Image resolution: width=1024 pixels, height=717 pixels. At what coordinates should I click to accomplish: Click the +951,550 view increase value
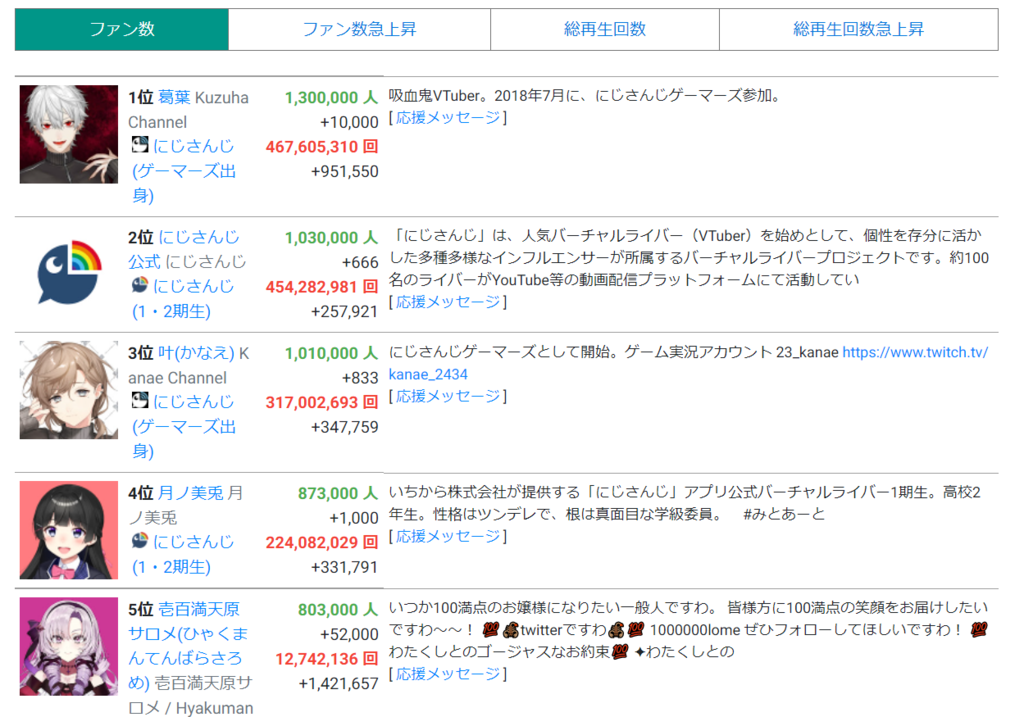click(x=345, y=172)
